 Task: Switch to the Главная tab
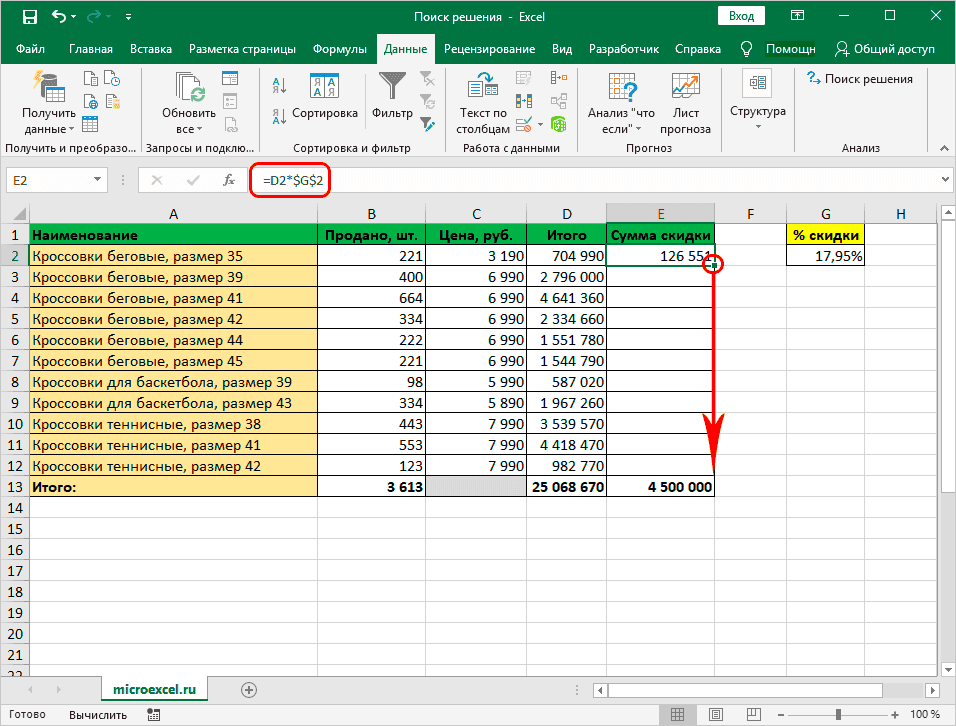(x=92, y=49)
